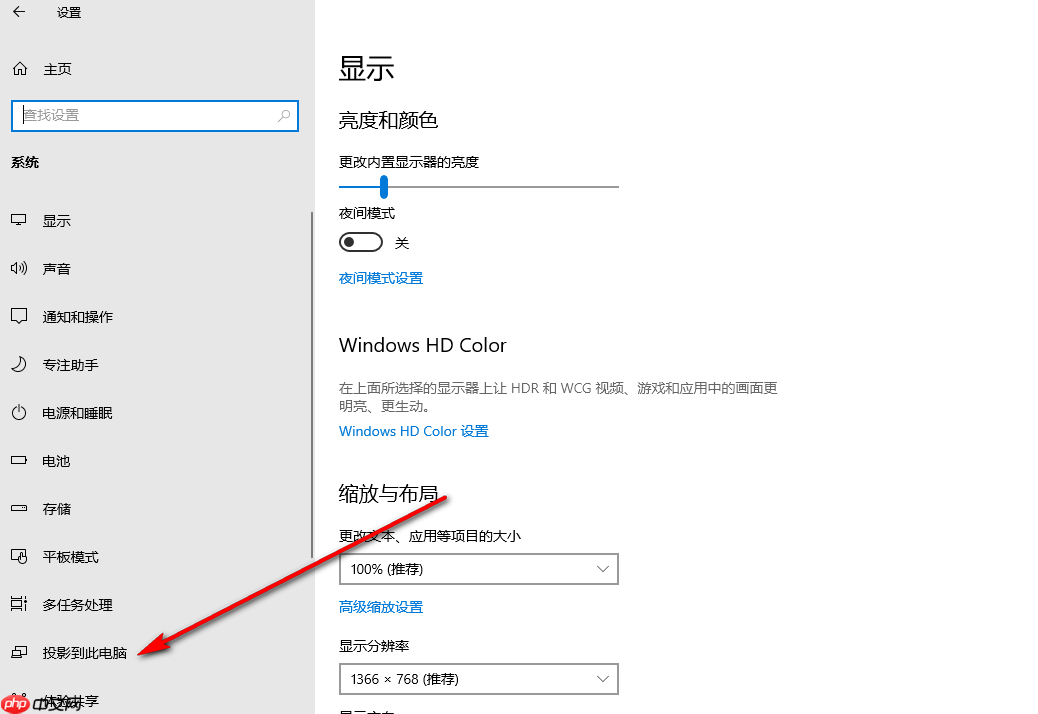The image size is (1038, 714).
Task: Click the 查找设置 search box
Action: (155, 115)
